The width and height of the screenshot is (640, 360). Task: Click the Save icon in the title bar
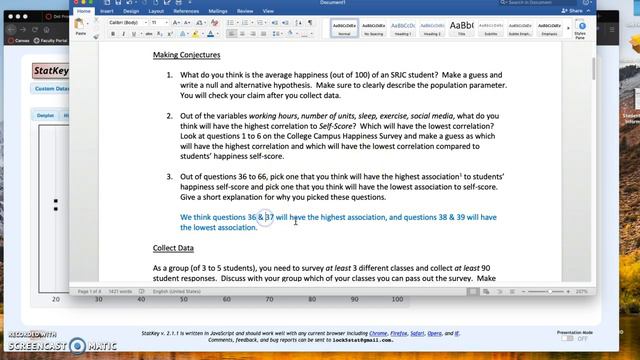tap(118, 2)
